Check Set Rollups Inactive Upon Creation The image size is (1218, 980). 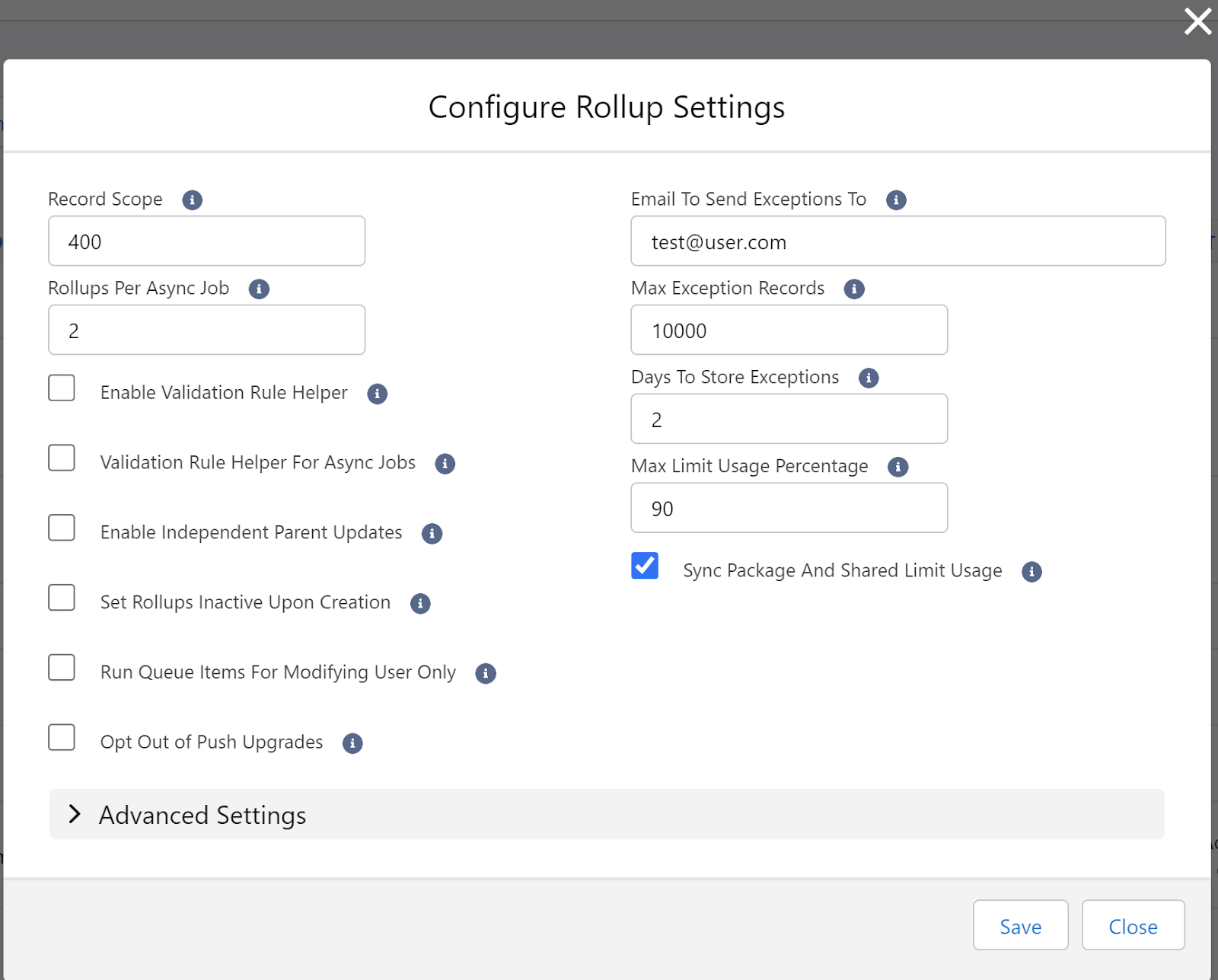pyautogui.click(x=62, y=598)
